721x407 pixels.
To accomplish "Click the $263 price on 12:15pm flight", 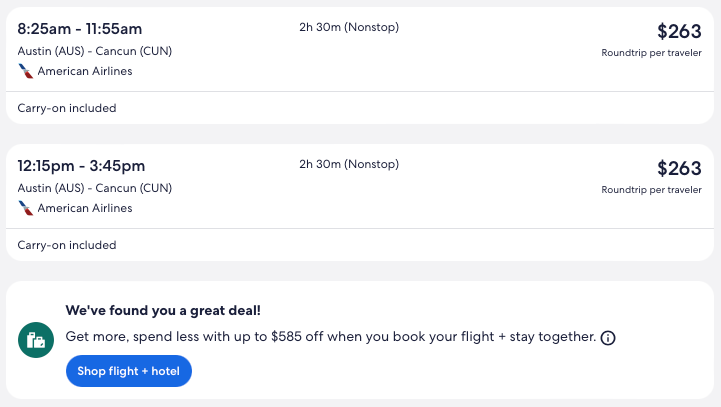I will 679,168.
